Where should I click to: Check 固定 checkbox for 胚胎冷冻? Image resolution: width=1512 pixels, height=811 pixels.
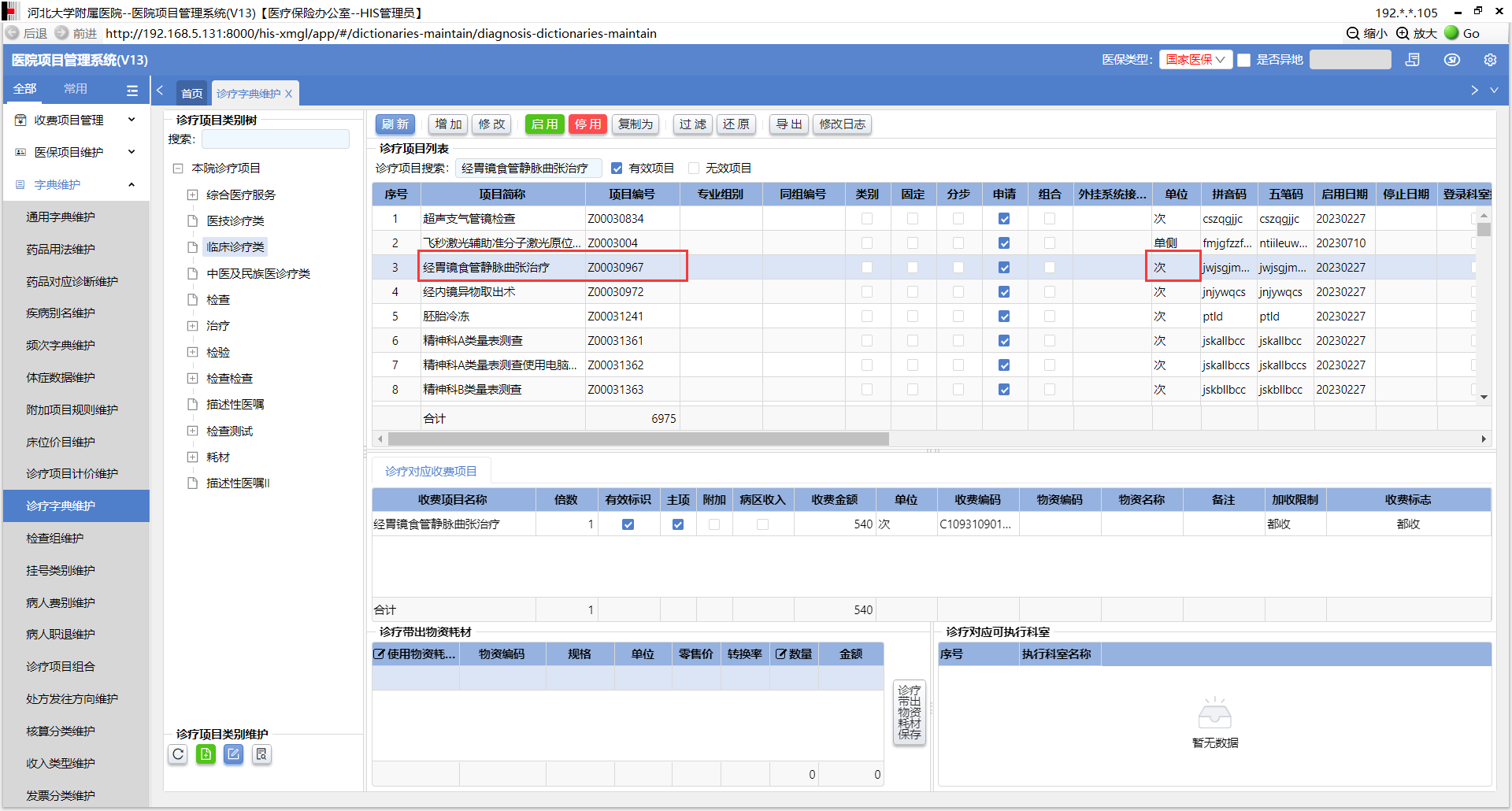[913, 317]
